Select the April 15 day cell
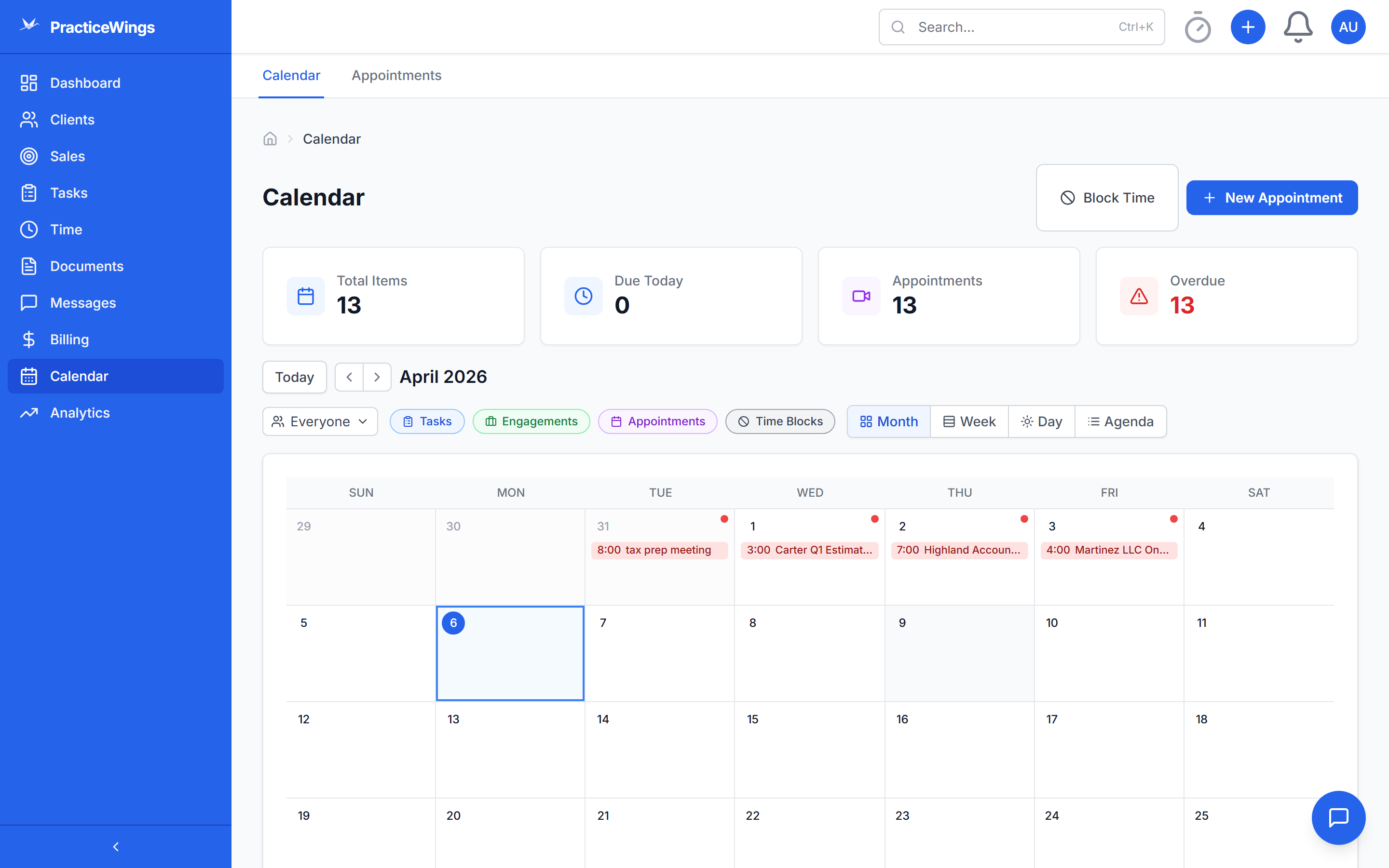The image size is (1389, 868). click(x=809, y=750)
